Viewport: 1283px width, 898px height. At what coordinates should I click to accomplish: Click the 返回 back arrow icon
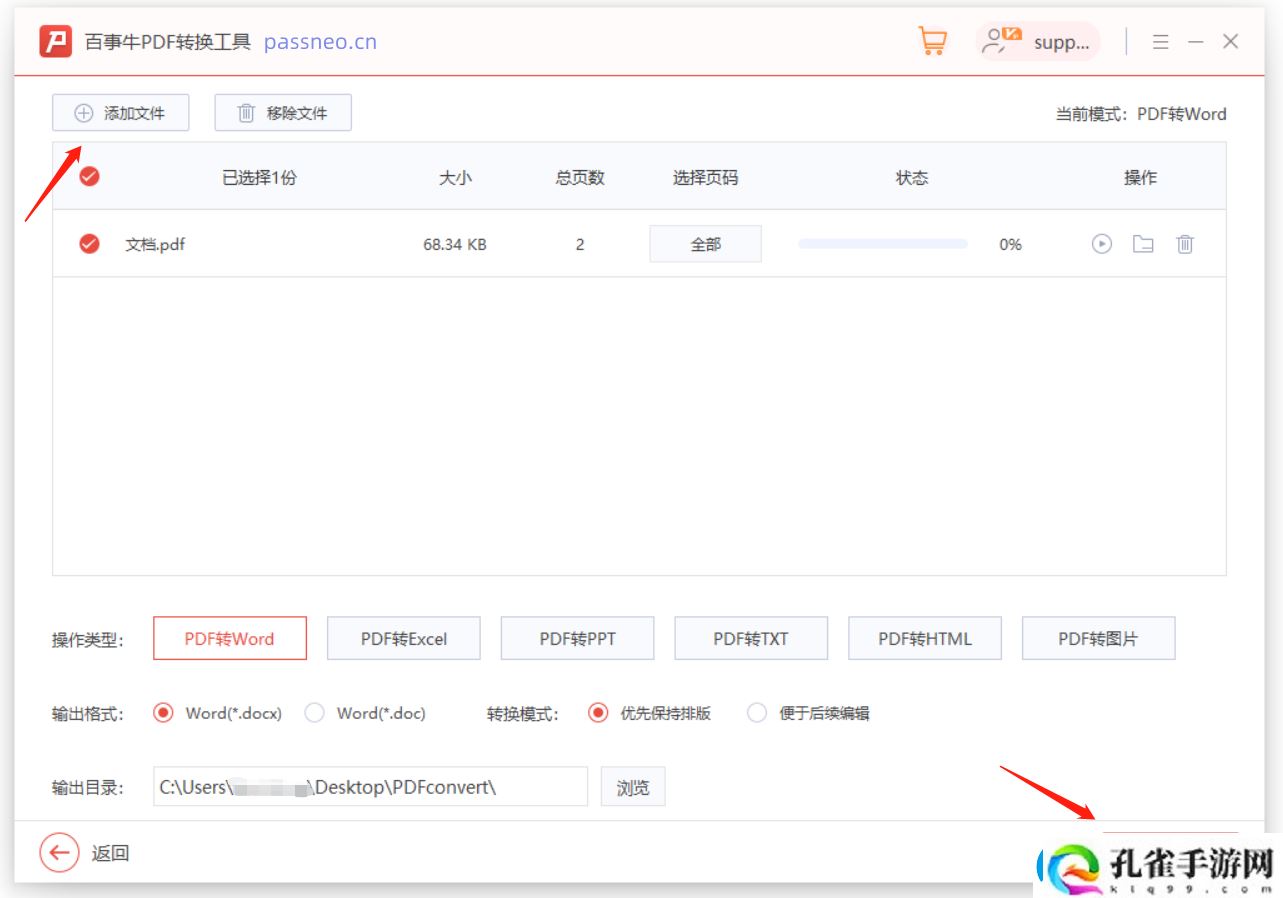(59, 853)
